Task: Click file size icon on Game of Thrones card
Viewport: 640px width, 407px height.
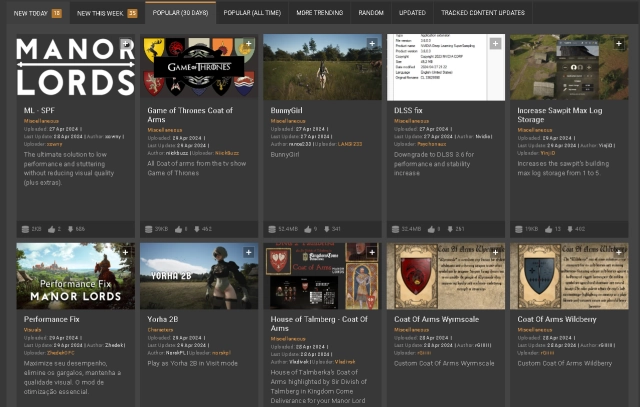Action: (x=149, y=229)
